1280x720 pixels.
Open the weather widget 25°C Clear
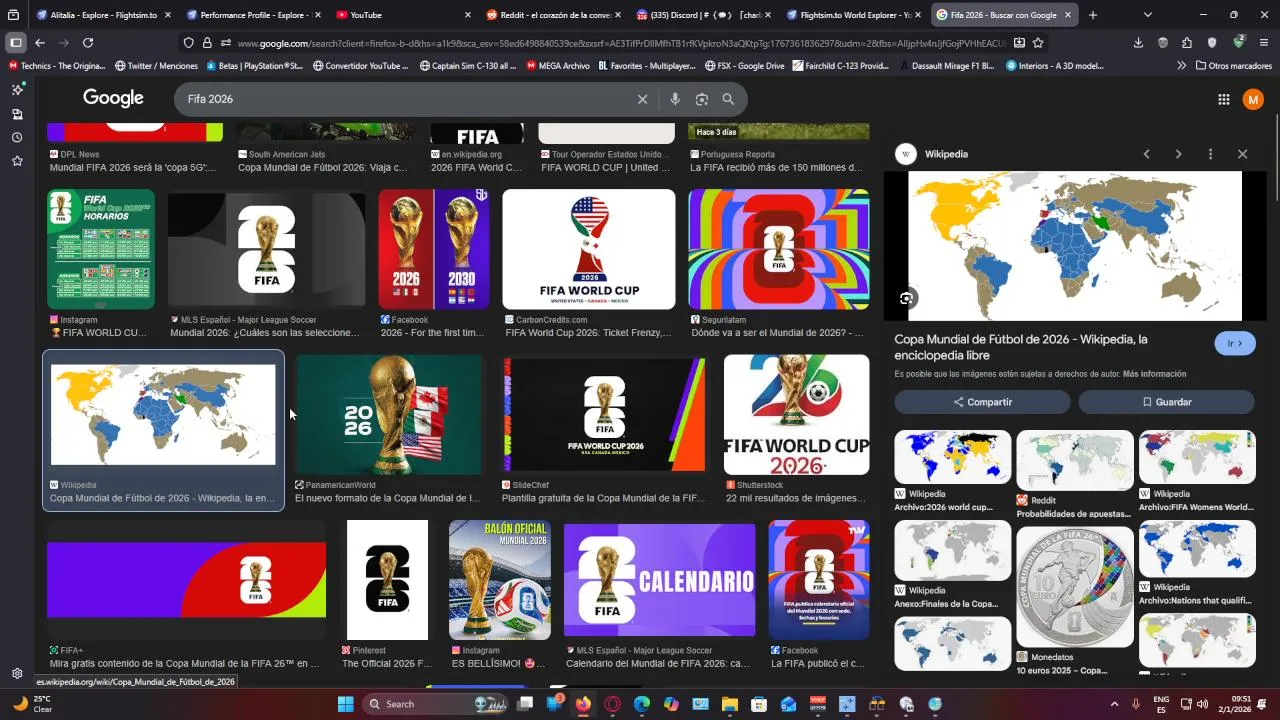pyautogui.click(x=32, y=703)
